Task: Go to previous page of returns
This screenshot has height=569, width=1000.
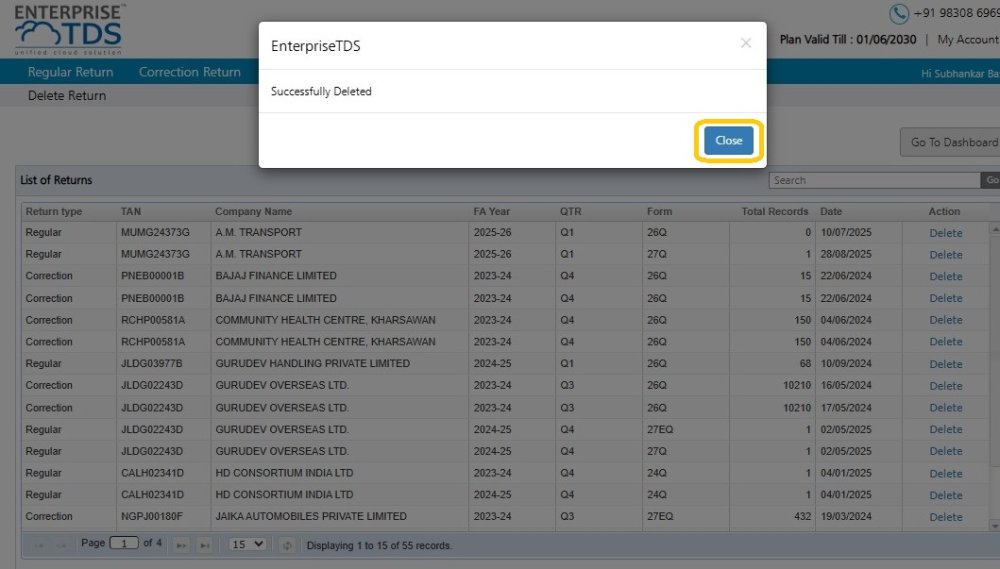Action: coord(62,545)
